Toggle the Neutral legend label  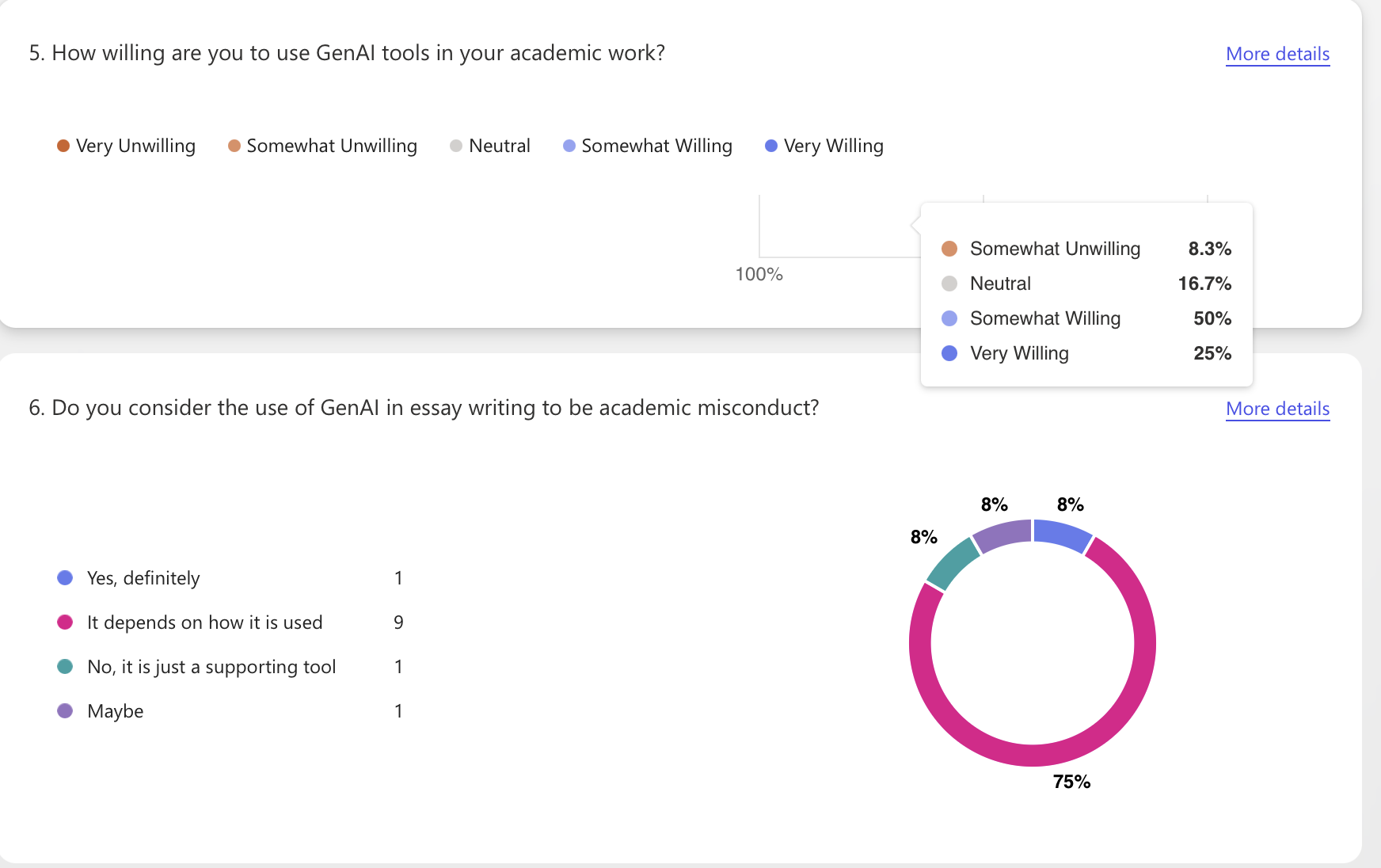[x=500, y=146]
